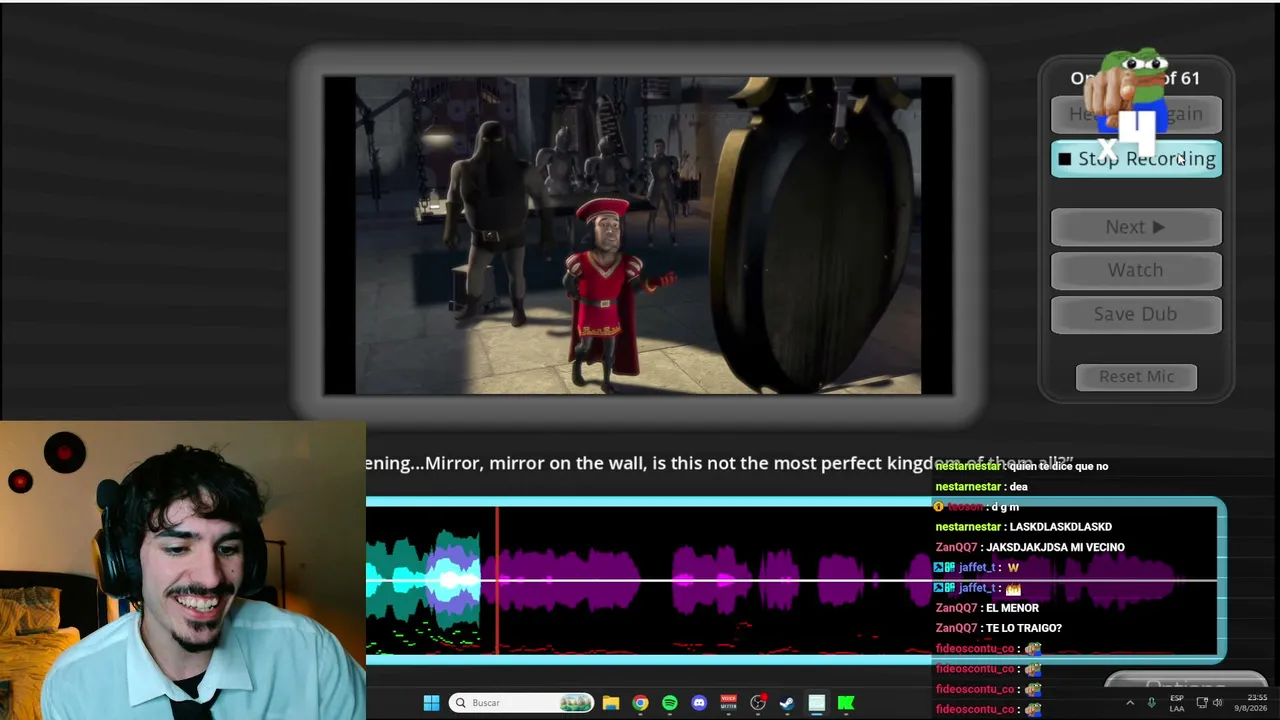Open the ESP LAA language switcher
The height and width of the screenshot is (720, 1280).
pos(1177,703)
